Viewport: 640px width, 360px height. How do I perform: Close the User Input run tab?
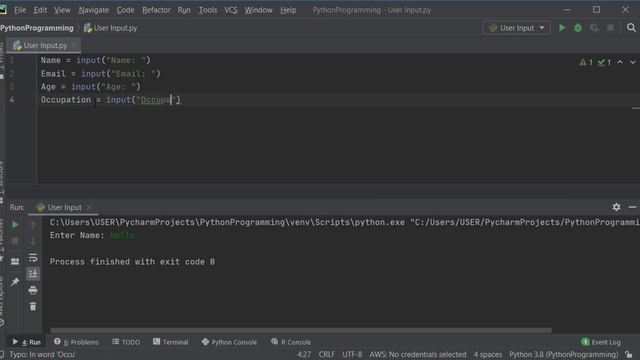pyautogui.click(x=89, y=207)
